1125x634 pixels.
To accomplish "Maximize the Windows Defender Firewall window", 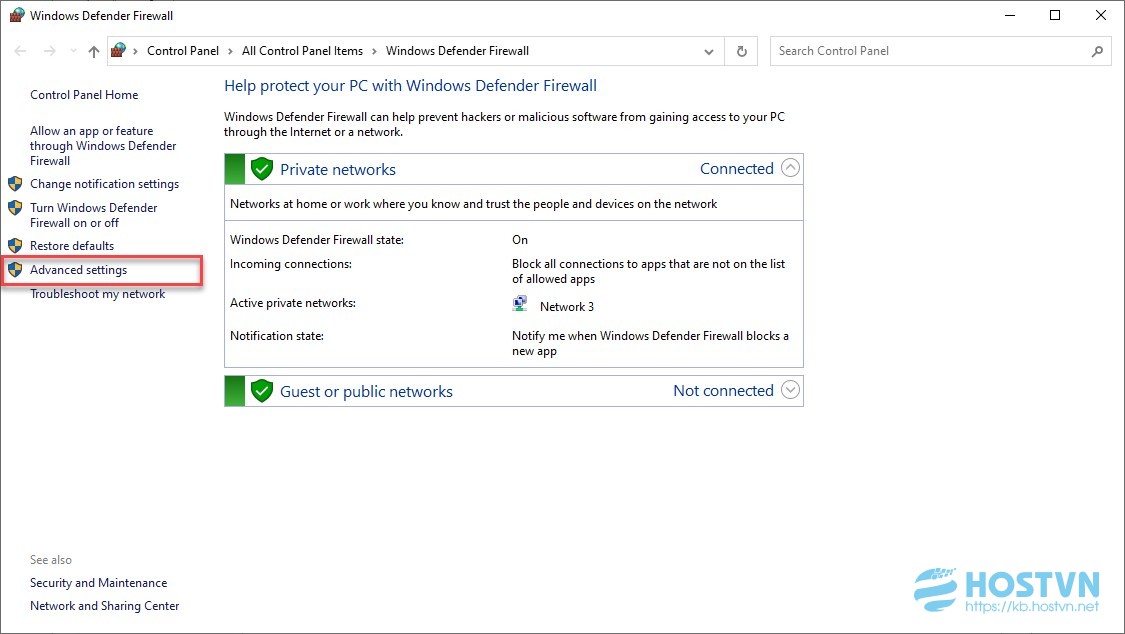I will pos(1055,15).
